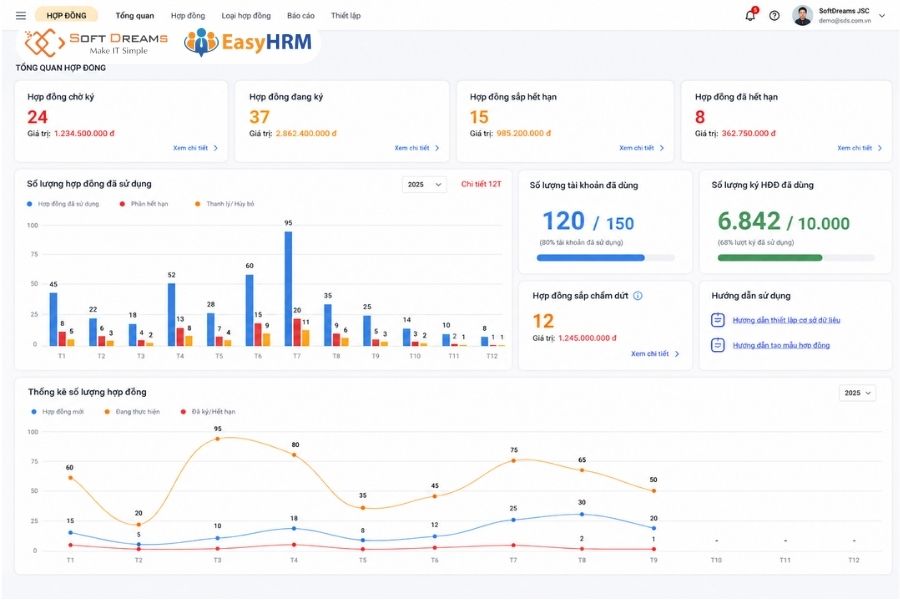The image size is (900, 600).
Task: Open Xem chi tiết for Hợp đồng chờ ký
Action: [191, 148]
